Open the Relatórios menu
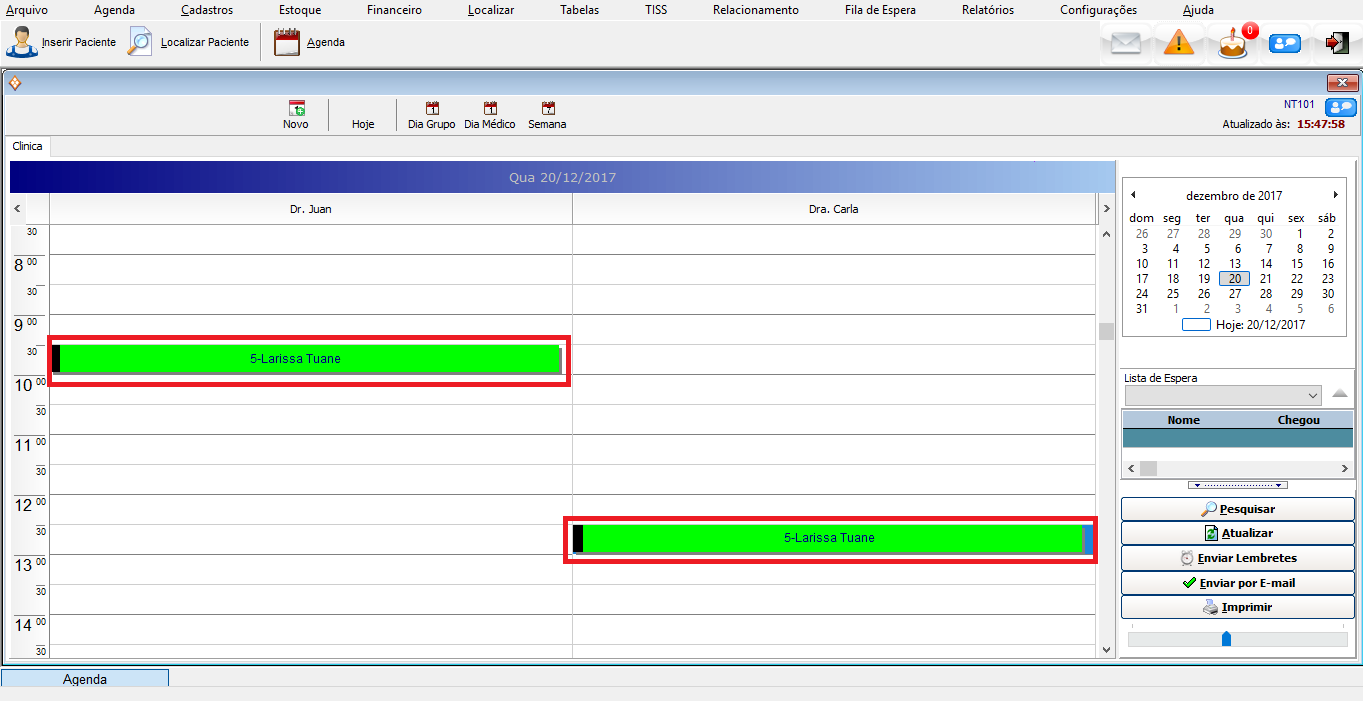The width and height of the screenshot is (1363, 701). (x=987, y=10)
